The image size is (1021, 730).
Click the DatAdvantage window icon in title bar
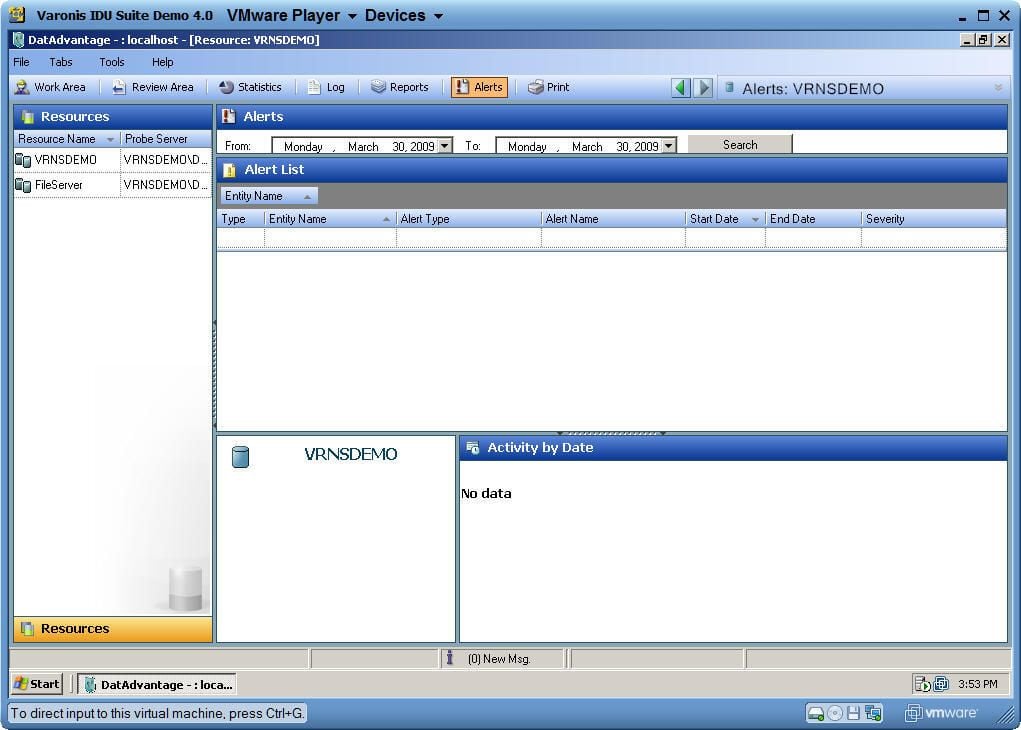[x=18, y=40]
